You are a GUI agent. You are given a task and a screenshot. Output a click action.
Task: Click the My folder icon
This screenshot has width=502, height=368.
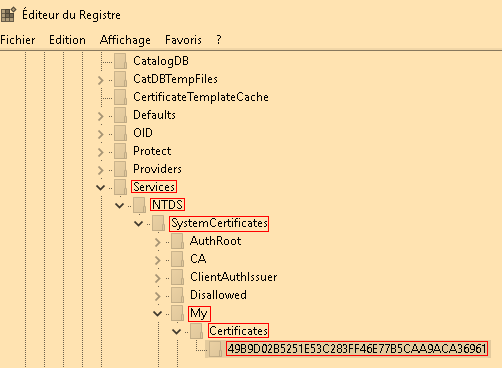[x=177, y=313]
